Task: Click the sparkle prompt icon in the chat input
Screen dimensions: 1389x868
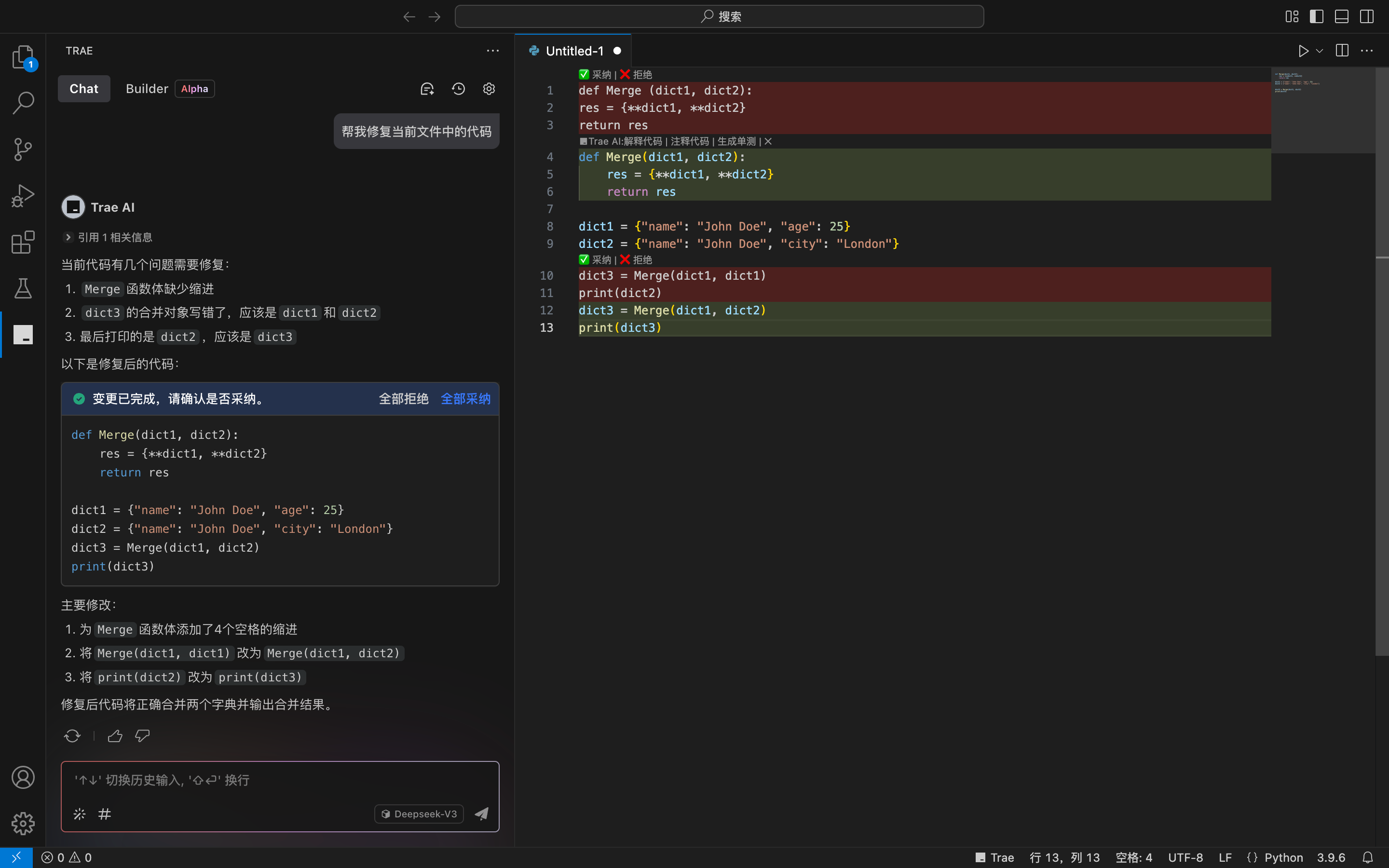Action: pos(79,814)
